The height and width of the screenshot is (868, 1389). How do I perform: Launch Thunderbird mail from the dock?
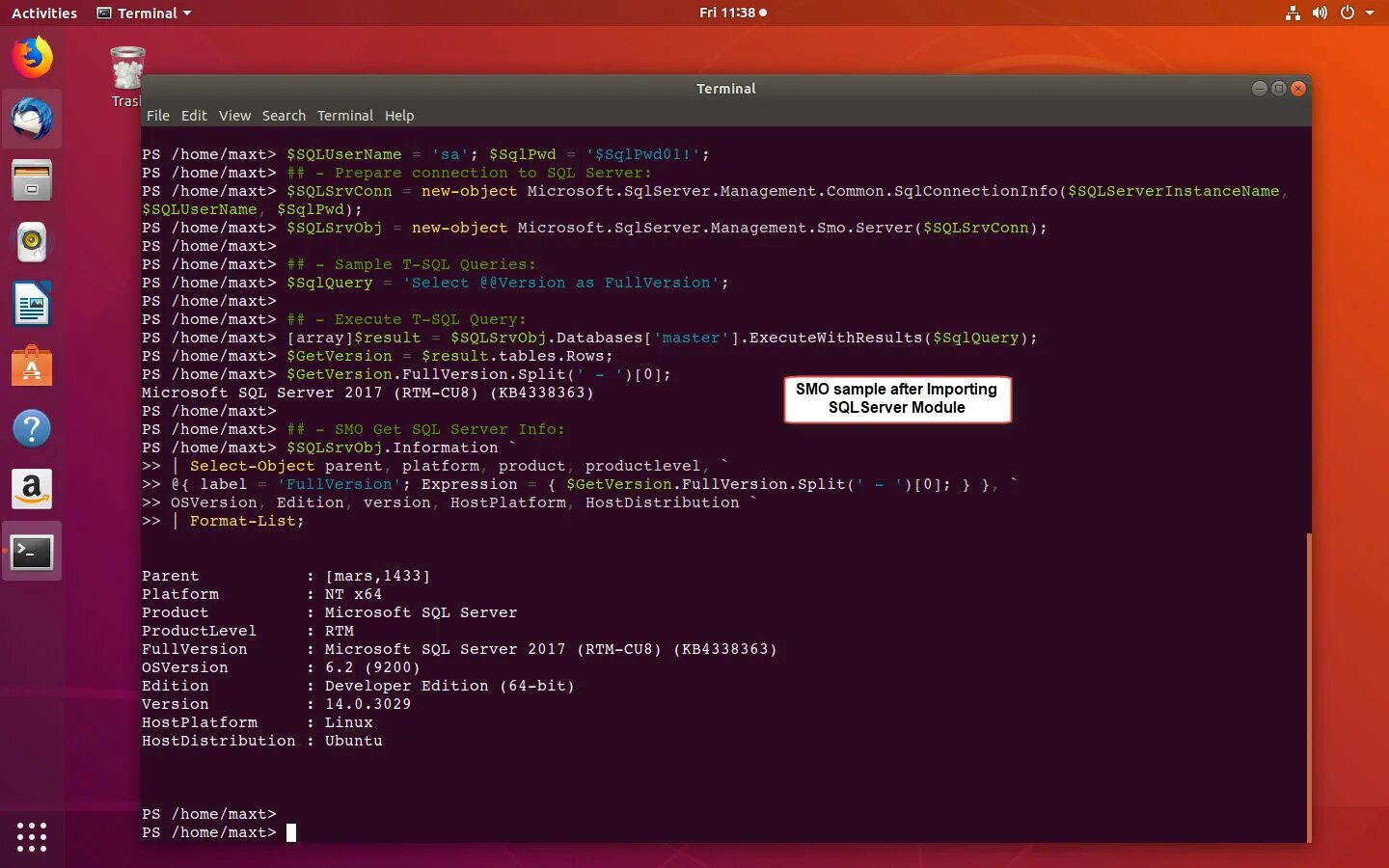tap(32, 119)
